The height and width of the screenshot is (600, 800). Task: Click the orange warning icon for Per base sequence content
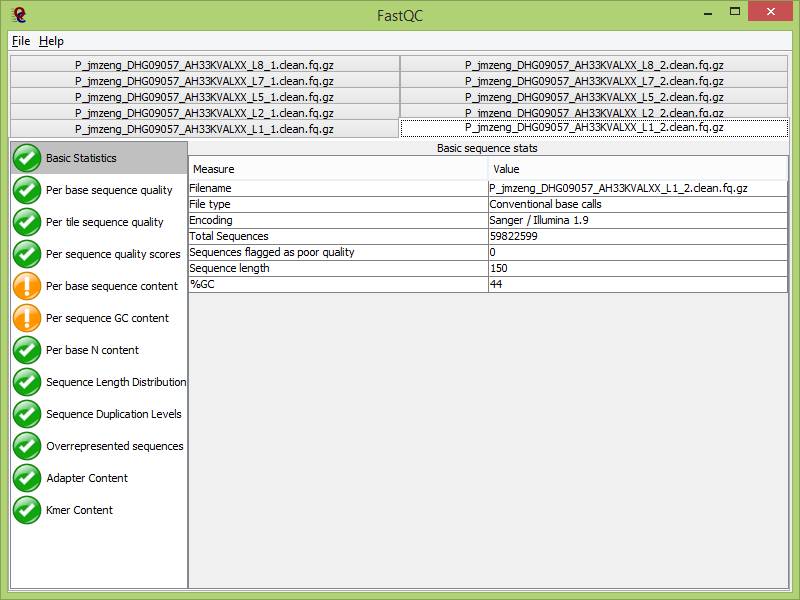[x=27, y=286]
